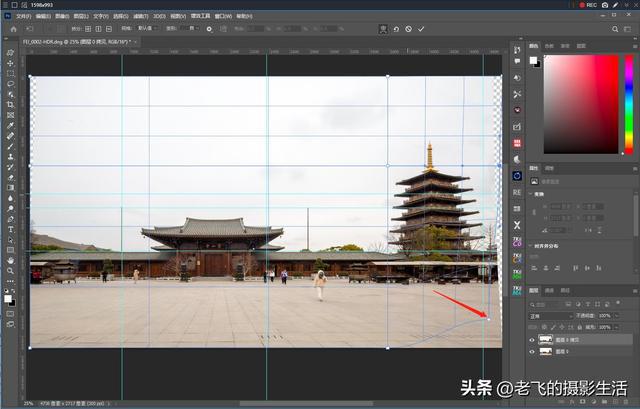The image size is (640, 409).
Task: Open the layer blend mode dropdown
Action: click(x=551, y=316)
